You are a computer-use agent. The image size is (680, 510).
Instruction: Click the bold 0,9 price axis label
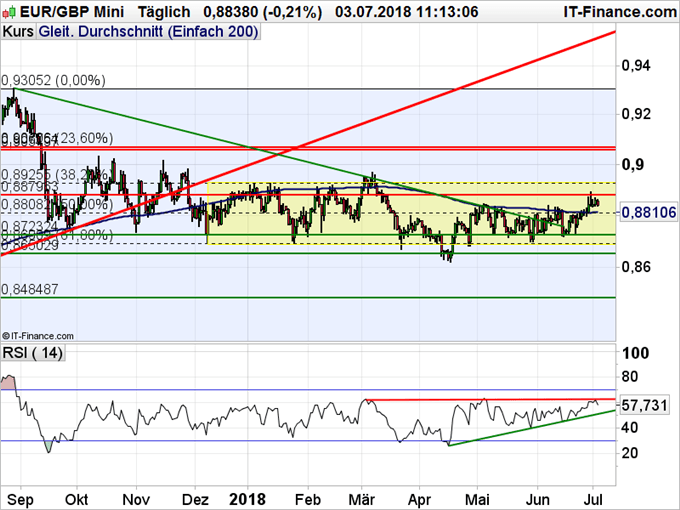tap(632, 165)
